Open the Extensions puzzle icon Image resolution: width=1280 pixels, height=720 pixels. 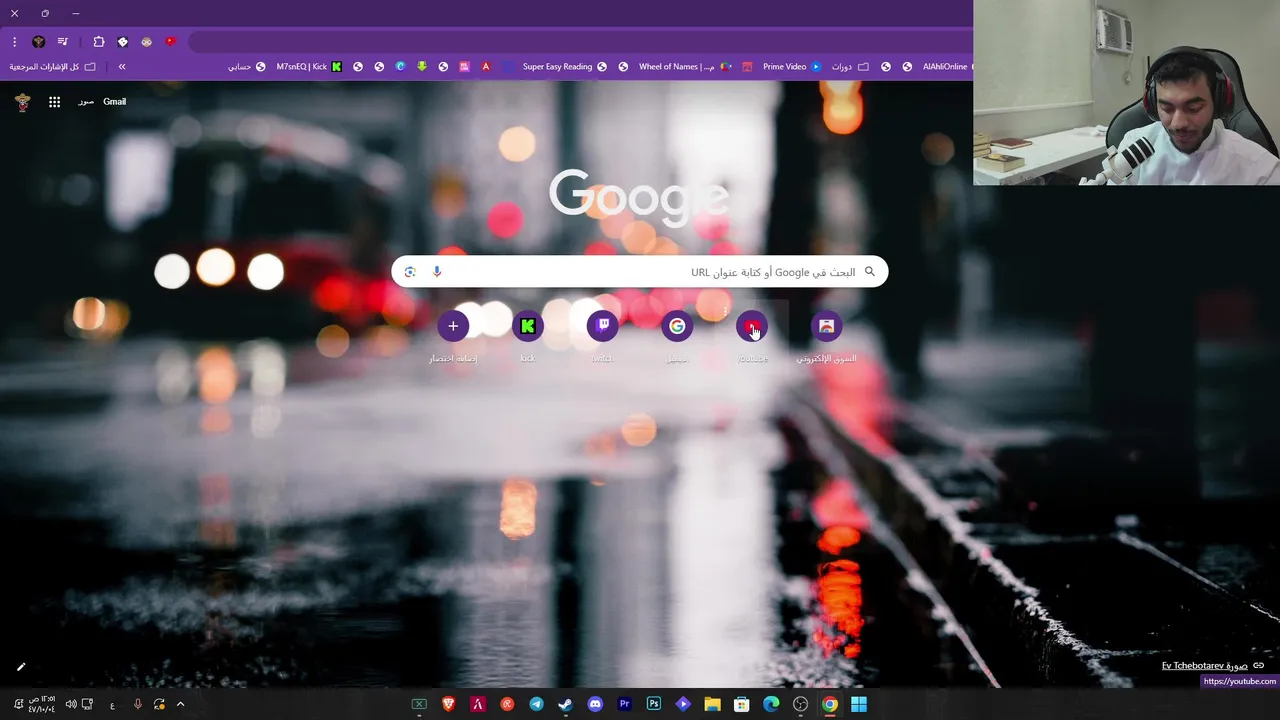coord(99,42)
